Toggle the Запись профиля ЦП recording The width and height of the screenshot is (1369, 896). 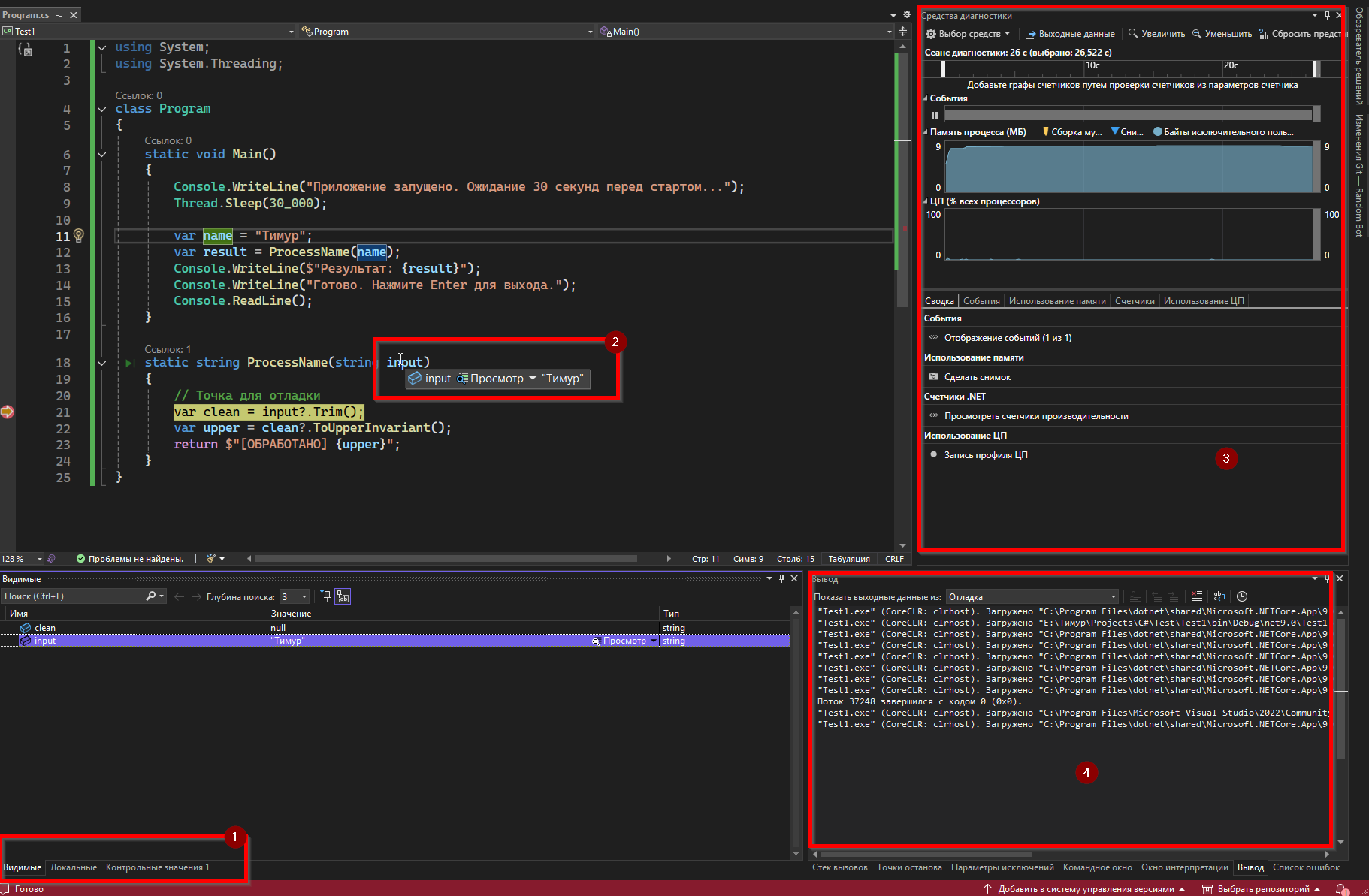(x=934, y=455)
